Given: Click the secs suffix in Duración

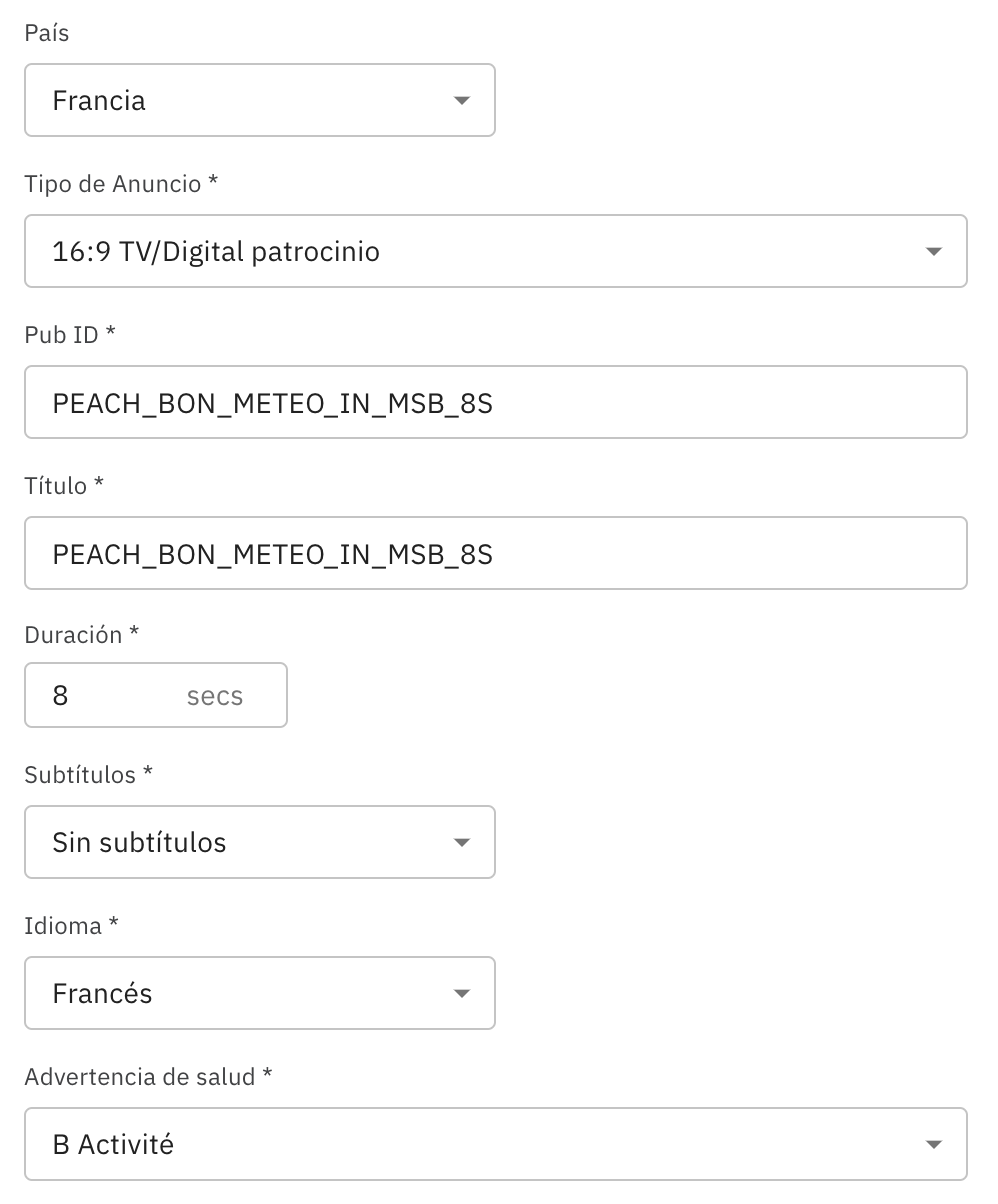Looking at the screenshot, I should click(x=215, y=695).
